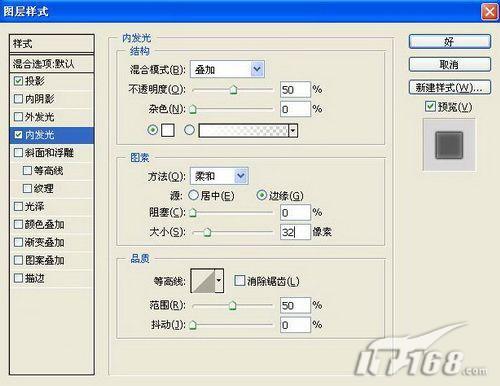Click the 大小(S) size slider handle

tap(207, 232)
